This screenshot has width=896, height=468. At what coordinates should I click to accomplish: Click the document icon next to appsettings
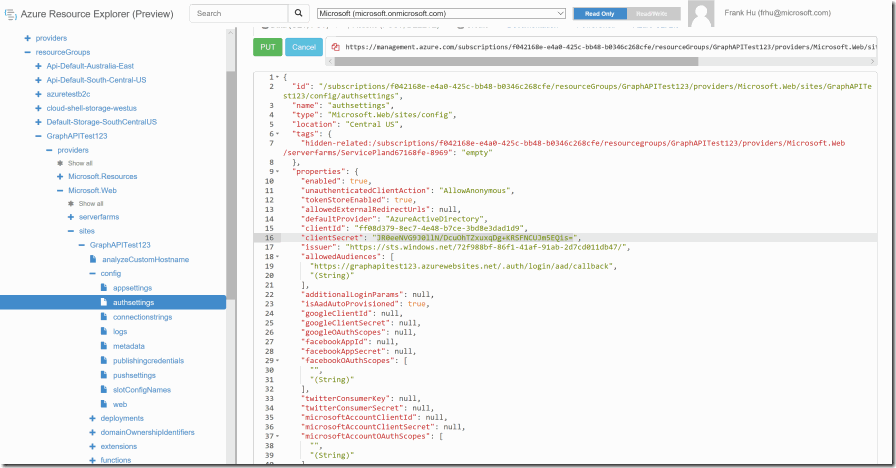(104, 287)
